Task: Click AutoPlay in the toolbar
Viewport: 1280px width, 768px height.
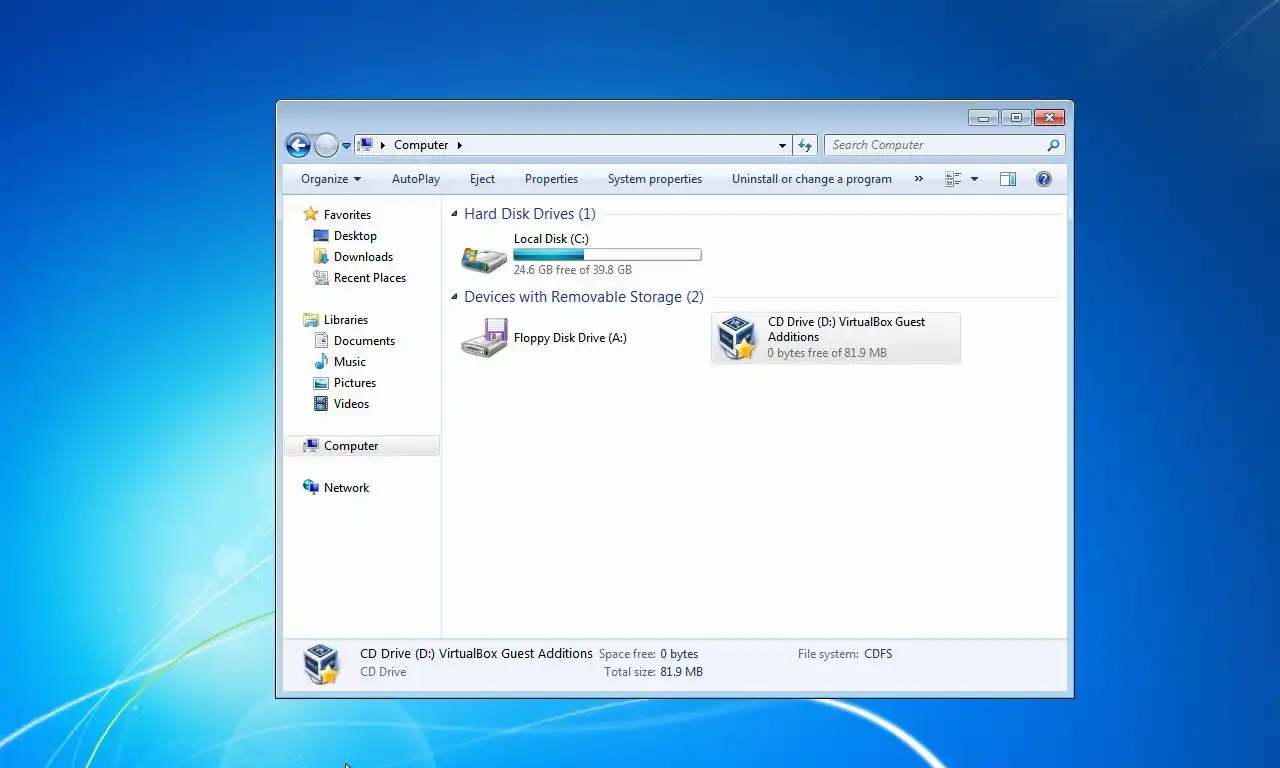Action: [x=416, y=179]
